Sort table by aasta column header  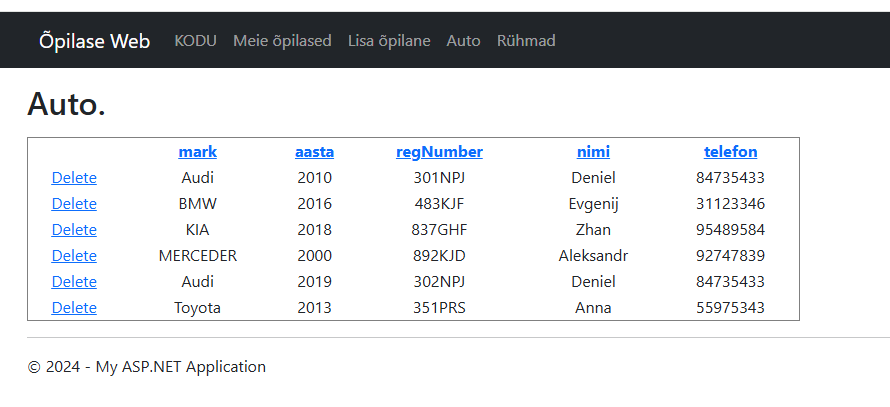314,152
